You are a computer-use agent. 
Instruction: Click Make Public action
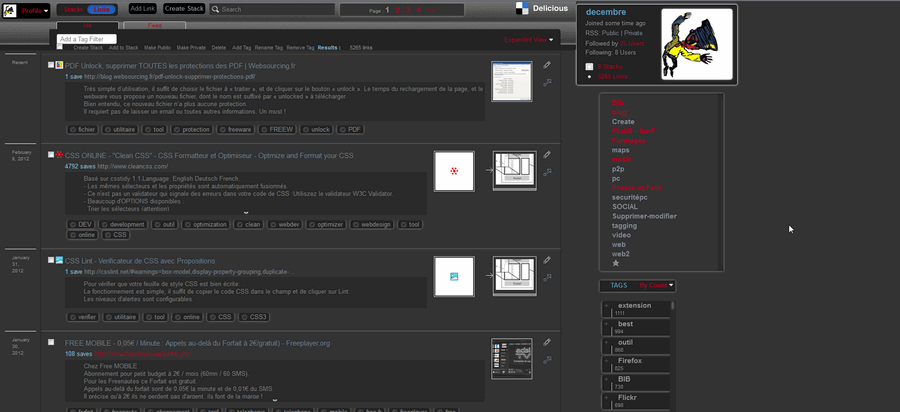(x=157, y=48)
